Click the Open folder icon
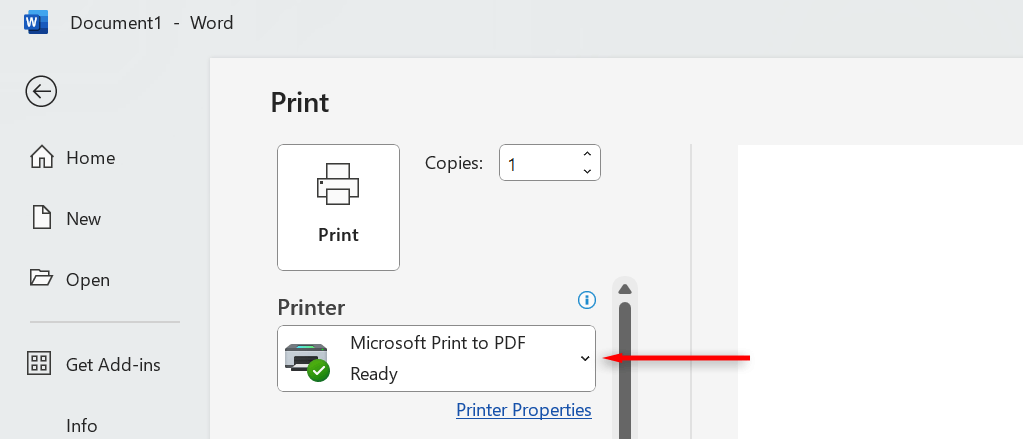 coord(41,279)
